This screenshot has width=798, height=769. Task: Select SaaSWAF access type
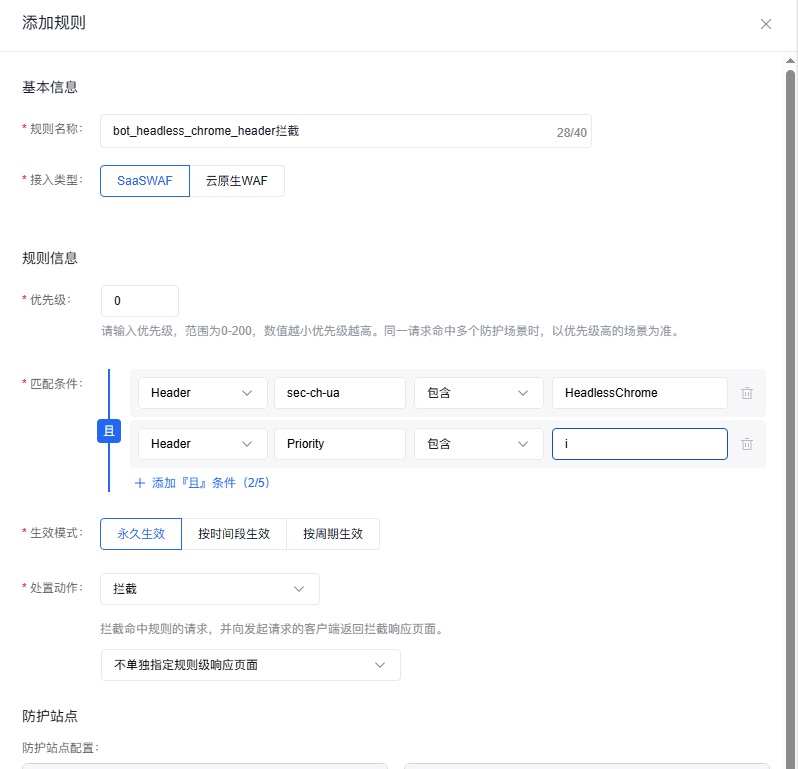pyautogui.click(x=145, y=181)
